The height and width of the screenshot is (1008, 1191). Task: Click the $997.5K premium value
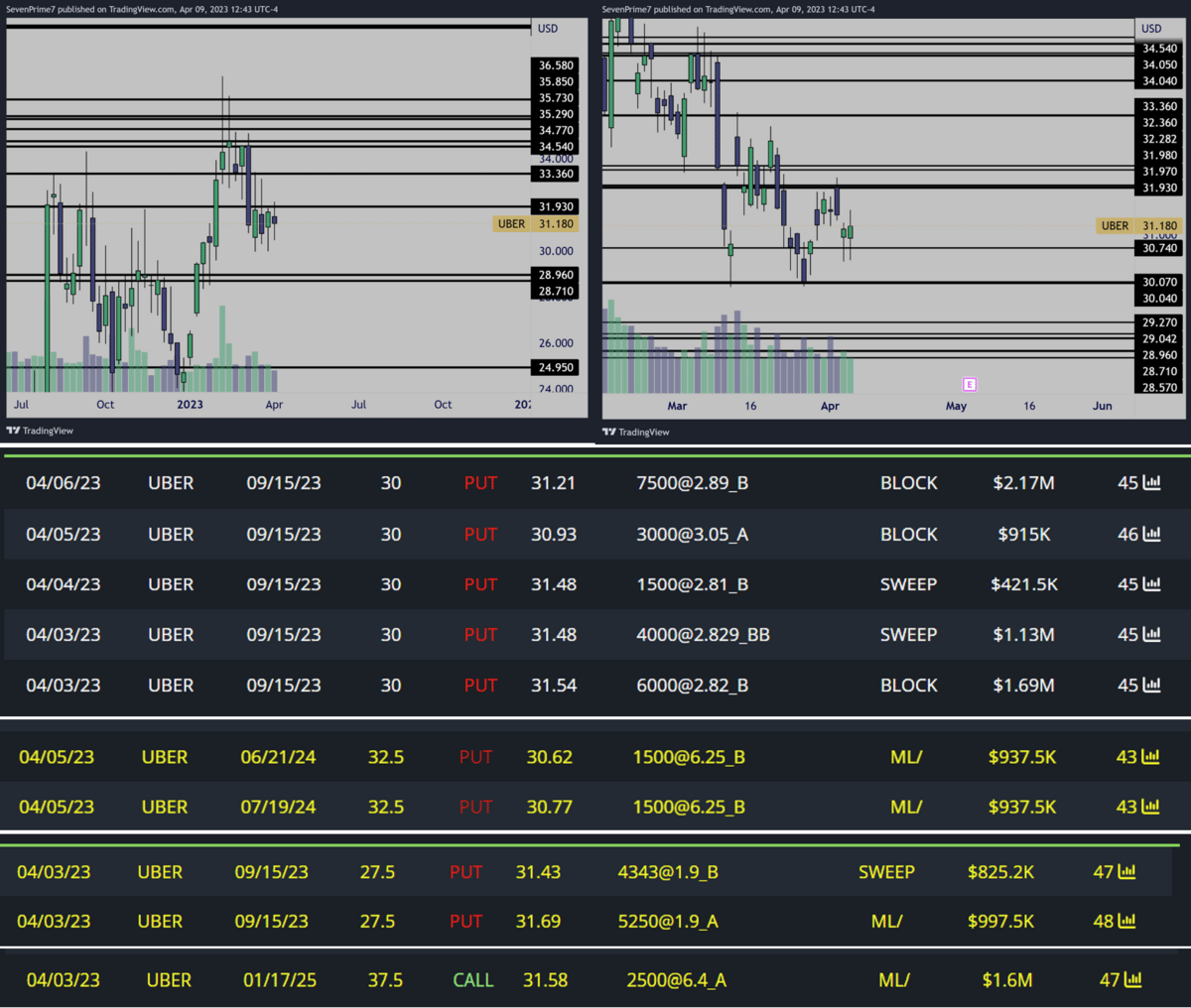pyautogui.click(x=1000, y=921)
